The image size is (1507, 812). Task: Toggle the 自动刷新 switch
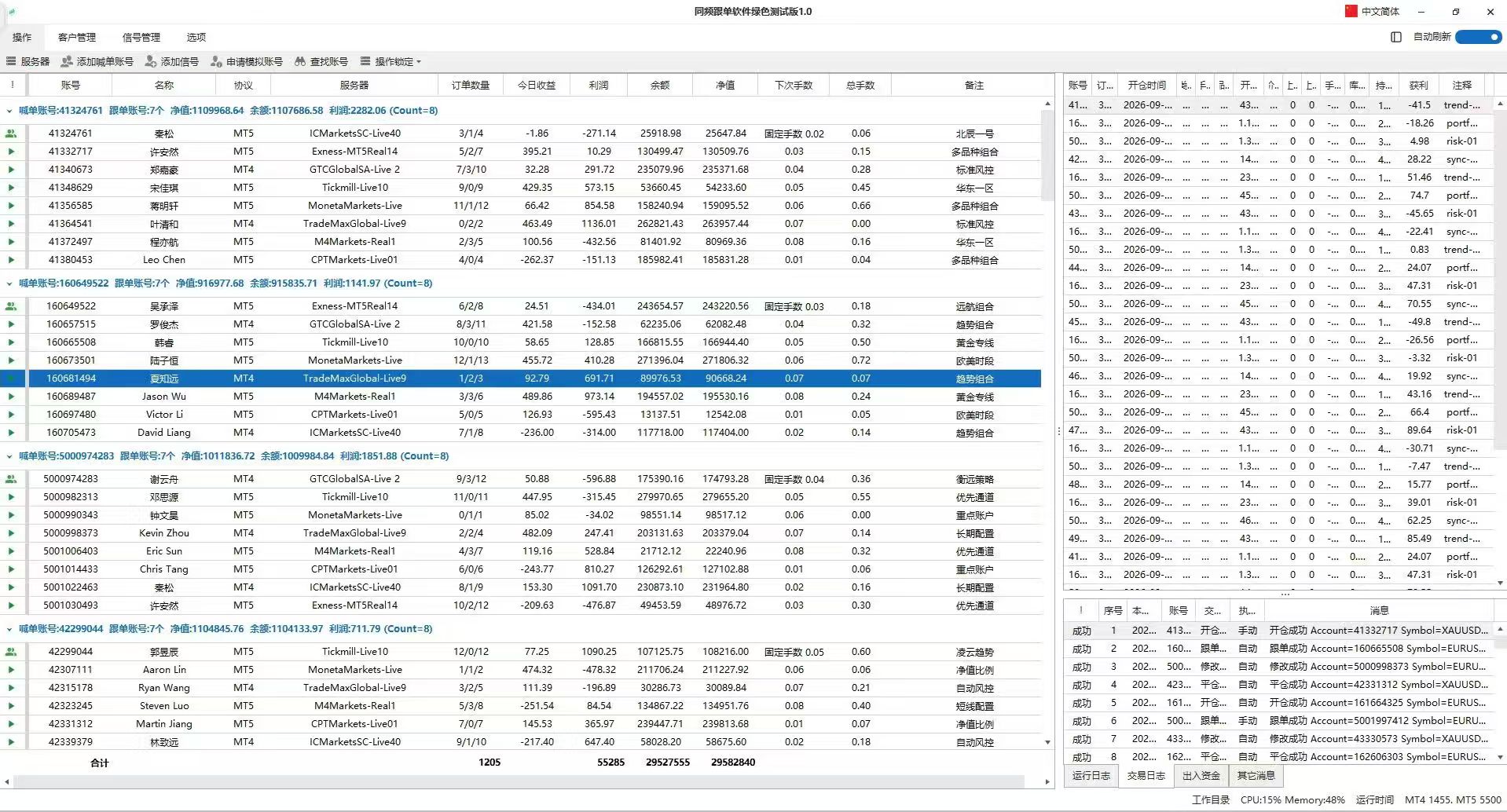[1478, 37]
